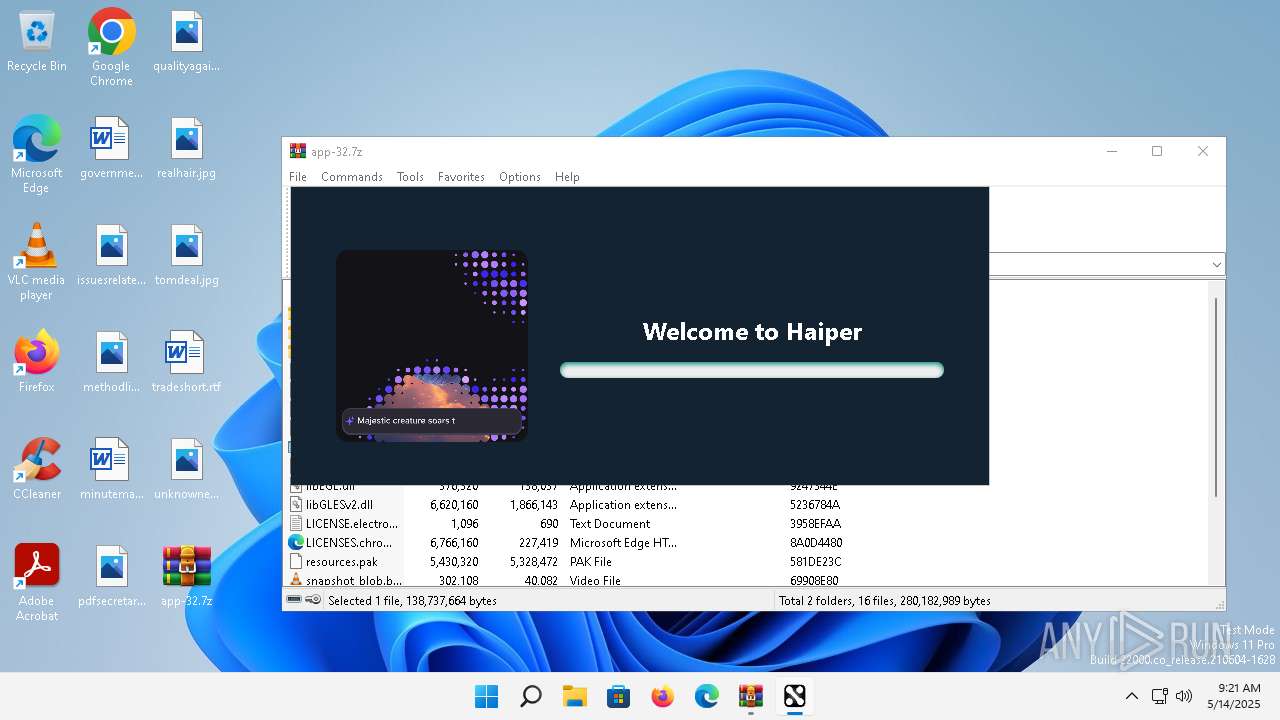The image size is (1280, 720).
Task: Open the WinRAR Tools menu
Action: click(410, 177)
